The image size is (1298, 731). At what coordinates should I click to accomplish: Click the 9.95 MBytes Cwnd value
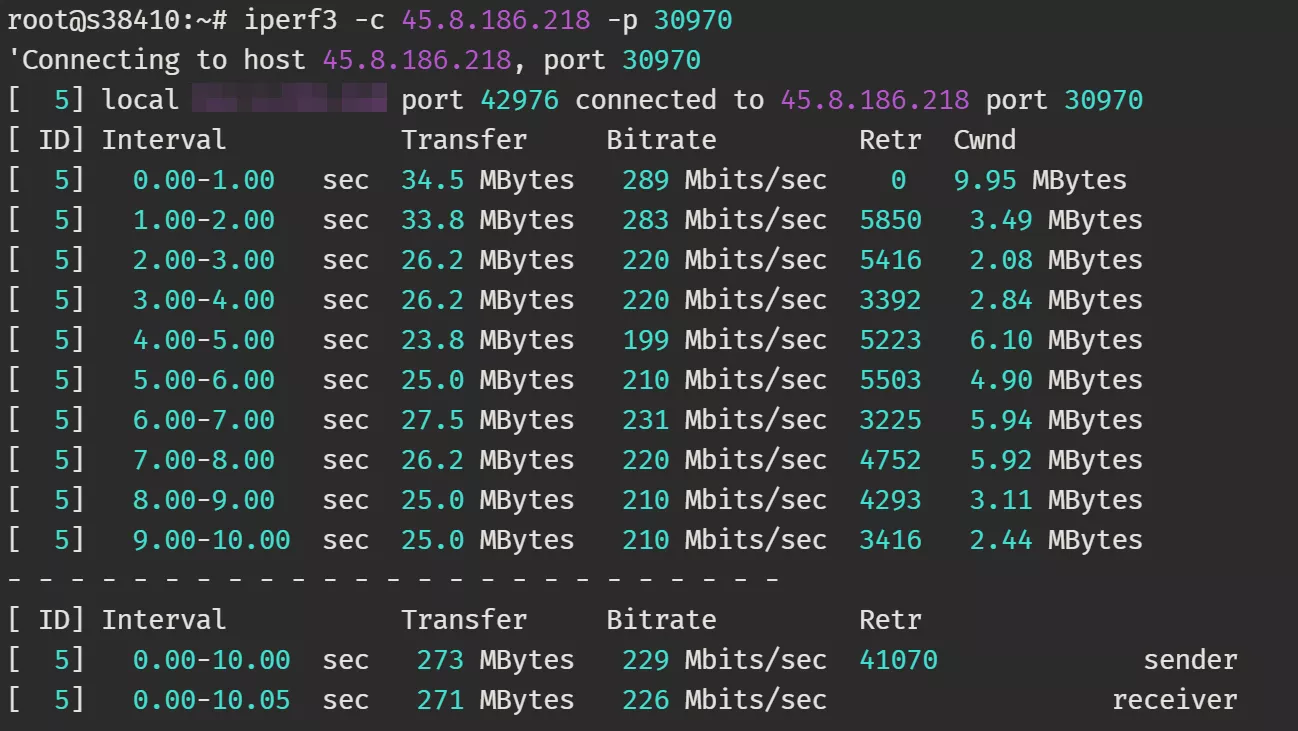tap(1048, 180)
